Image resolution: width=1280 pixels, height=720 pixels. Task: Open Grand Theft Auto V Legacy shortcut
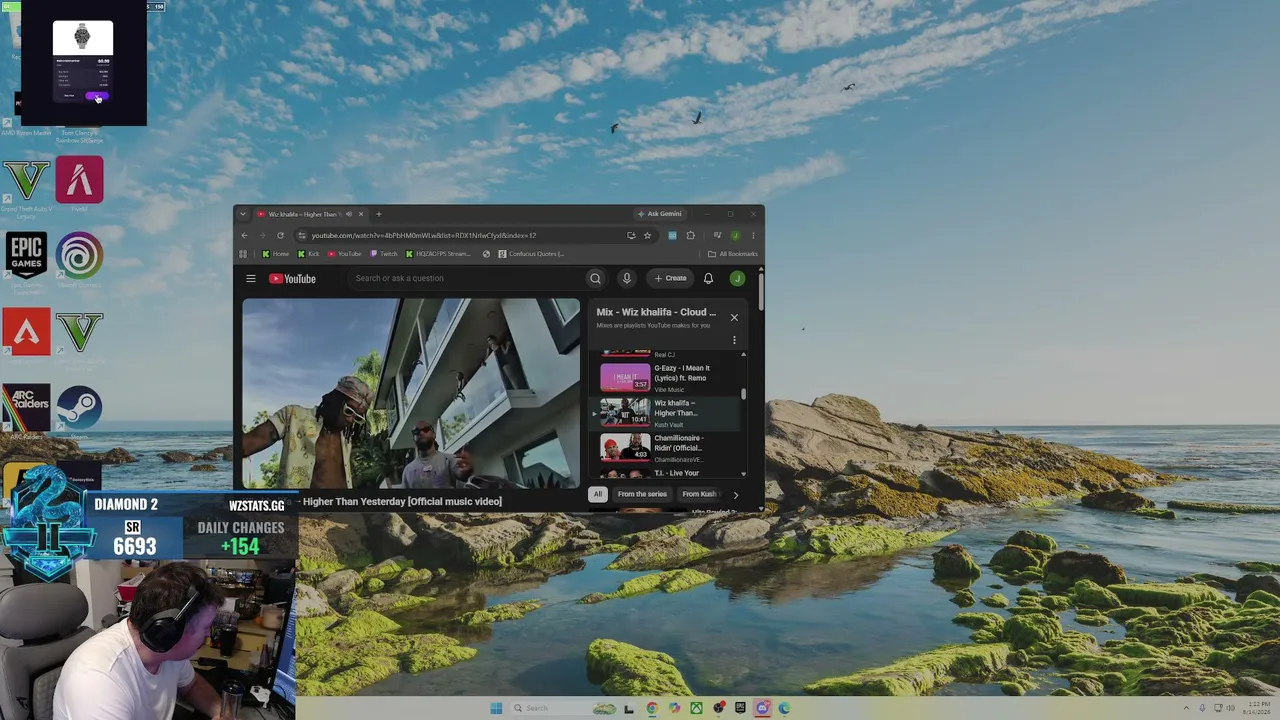click(27, 186)
